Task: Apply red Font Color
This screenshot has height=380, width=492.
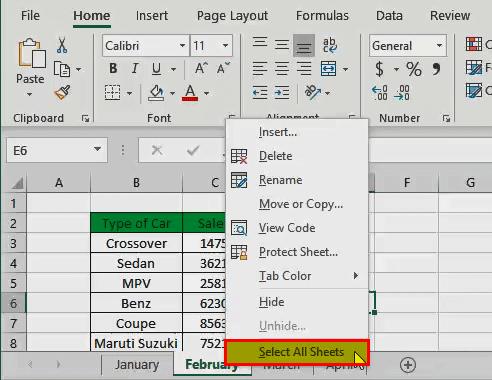Action: click(x=190, y=93)
